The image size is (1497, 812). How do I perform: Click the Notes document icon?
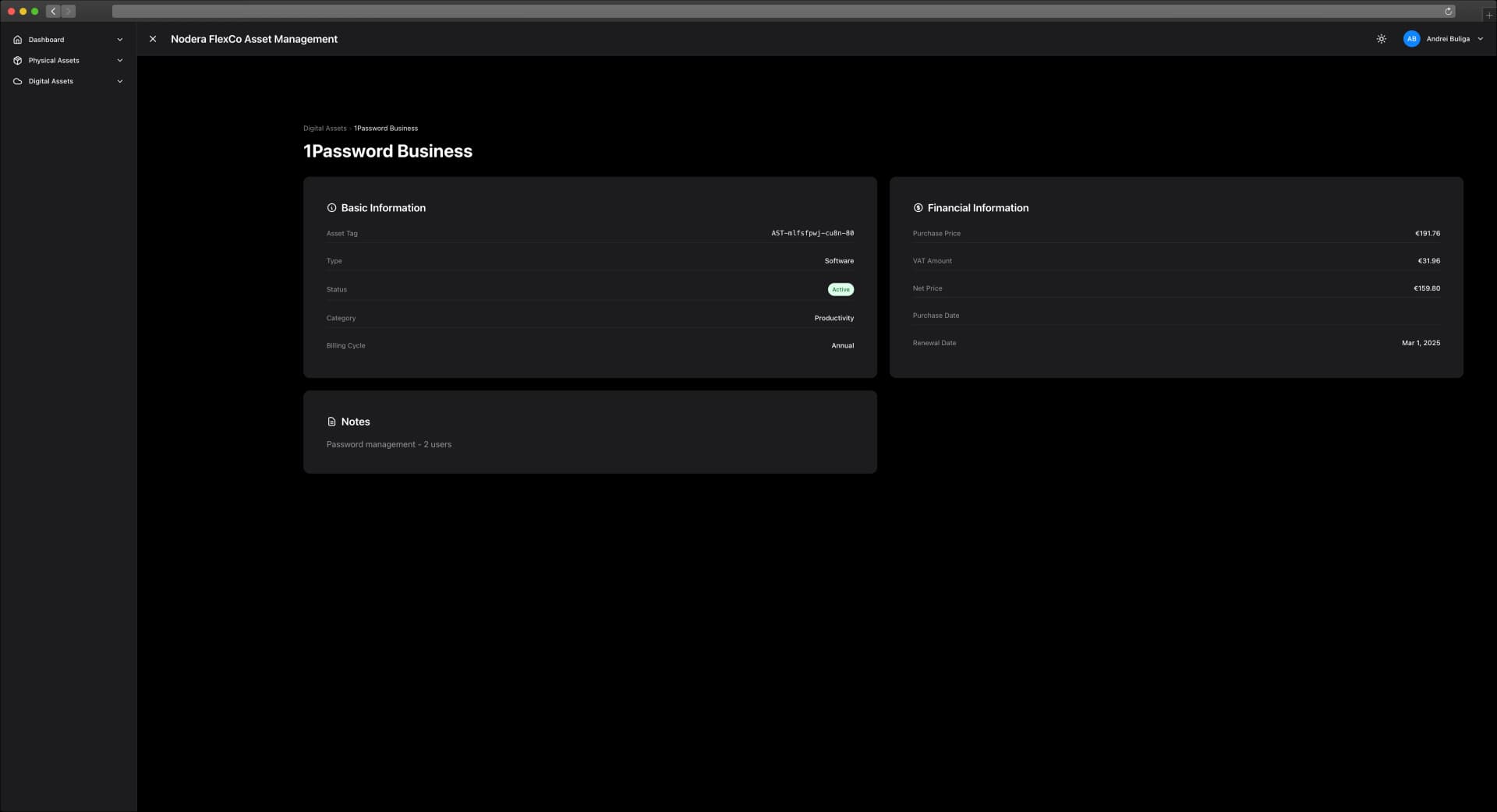coord(331,422)
